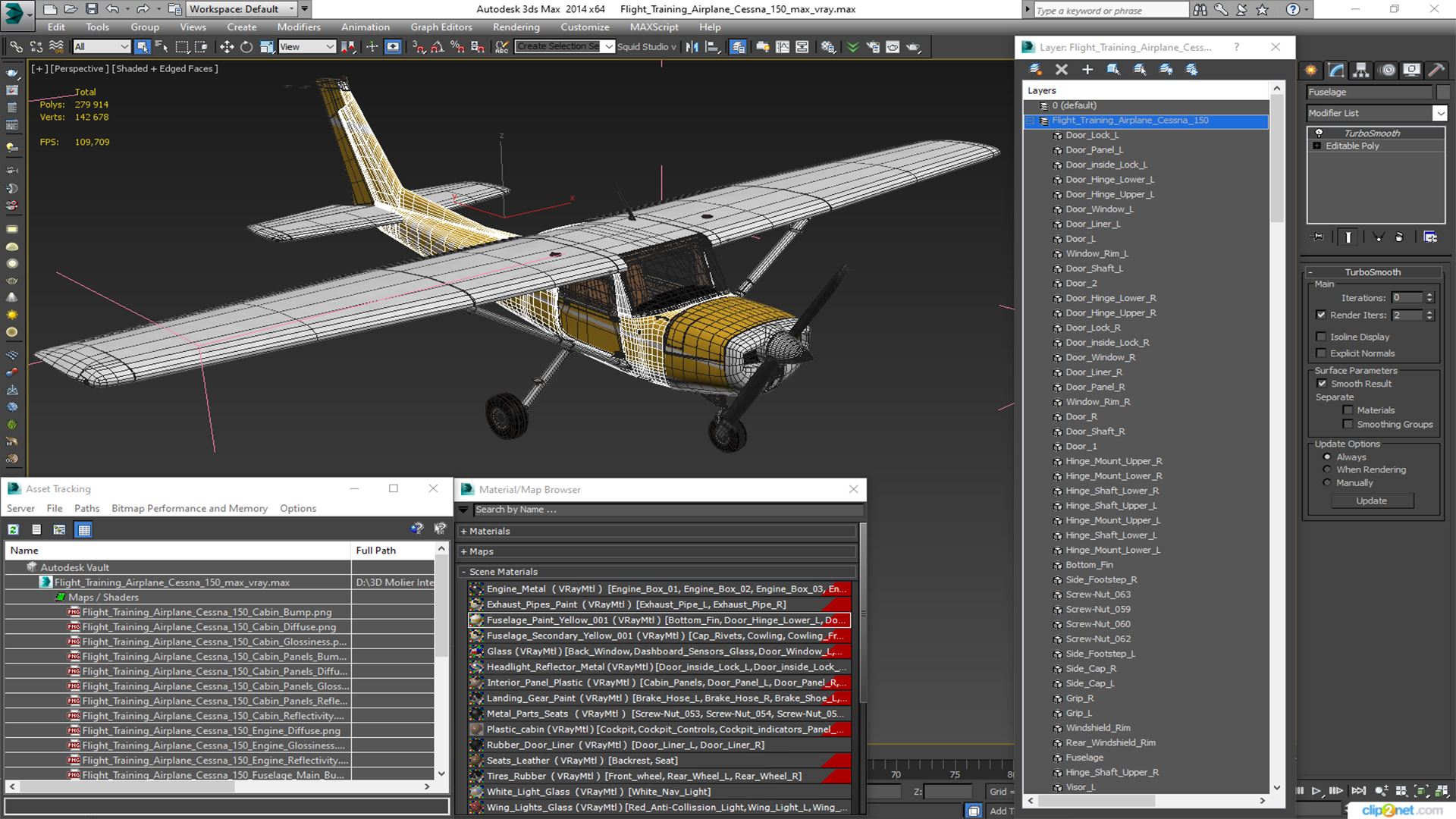
Task: Switch Asset Tracking to table view icon
Action: click(84, 529)
